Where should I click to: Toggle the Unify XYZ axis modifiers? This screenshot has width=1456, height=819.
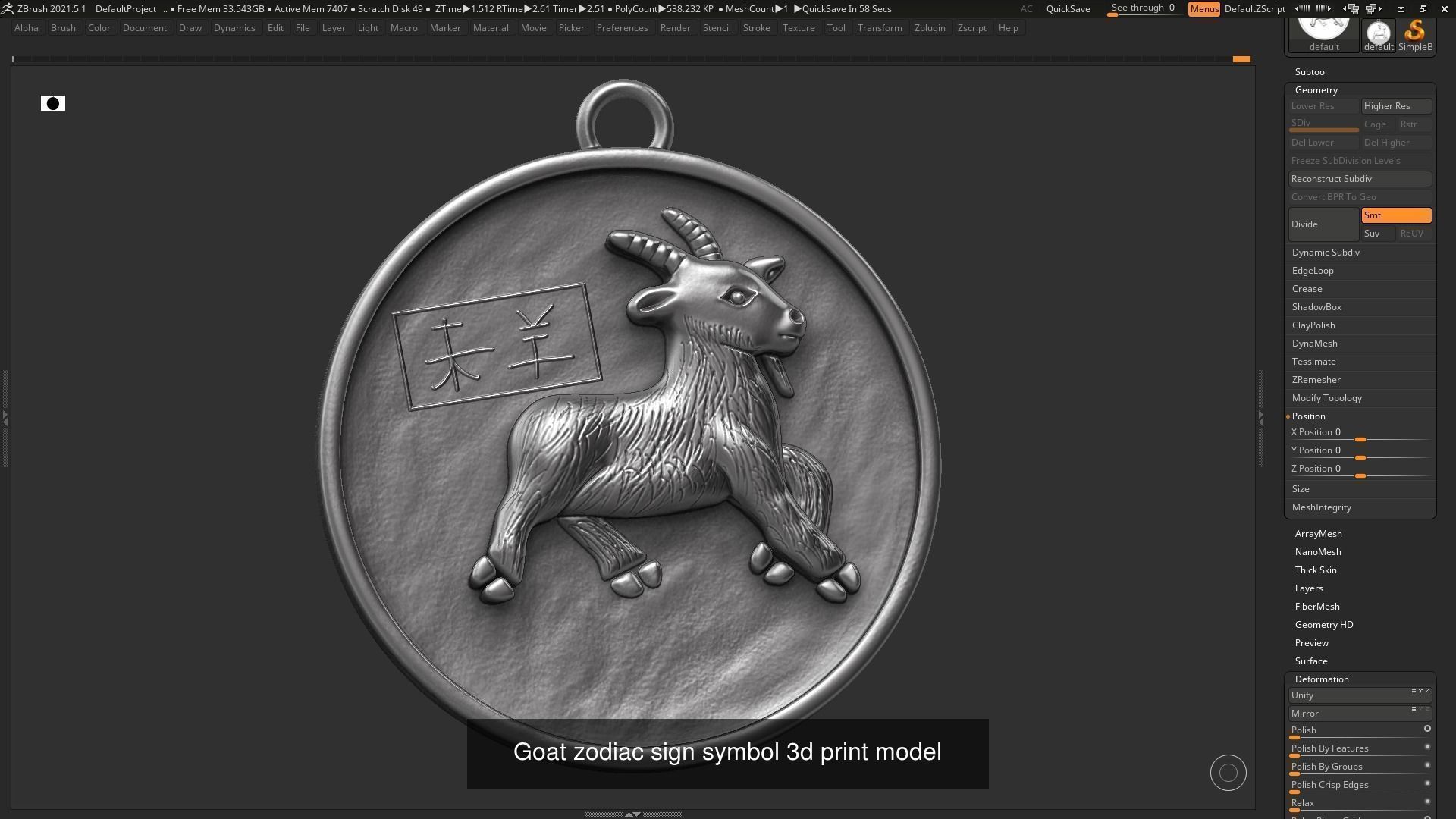point(1420,691)
